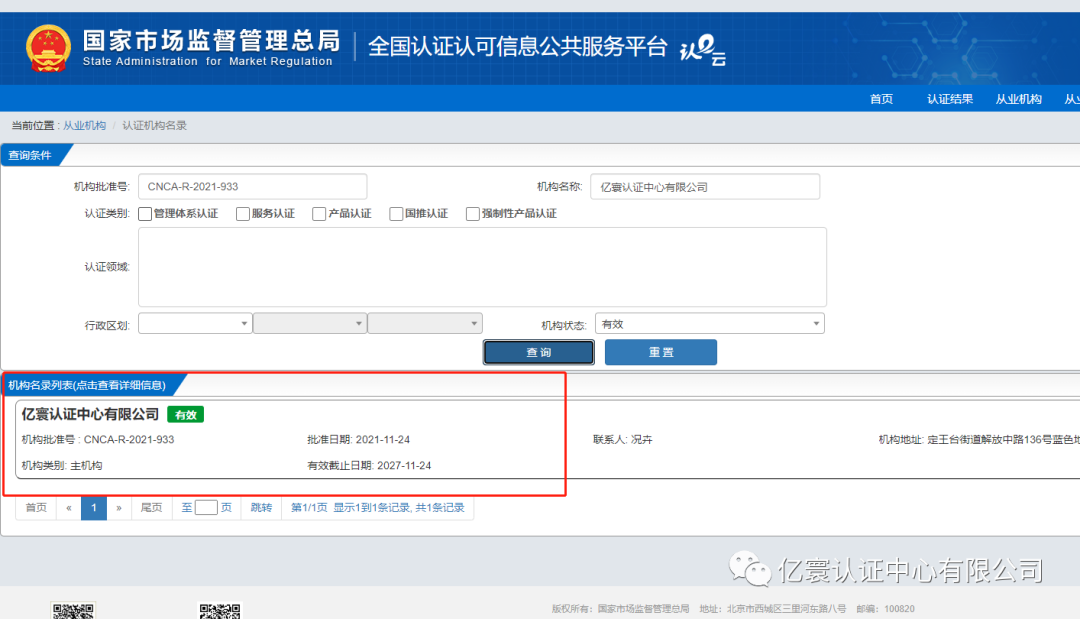Click the 批准日期: 2021-11-24 text
1080x619 pixels.
[x=358, y=440]
